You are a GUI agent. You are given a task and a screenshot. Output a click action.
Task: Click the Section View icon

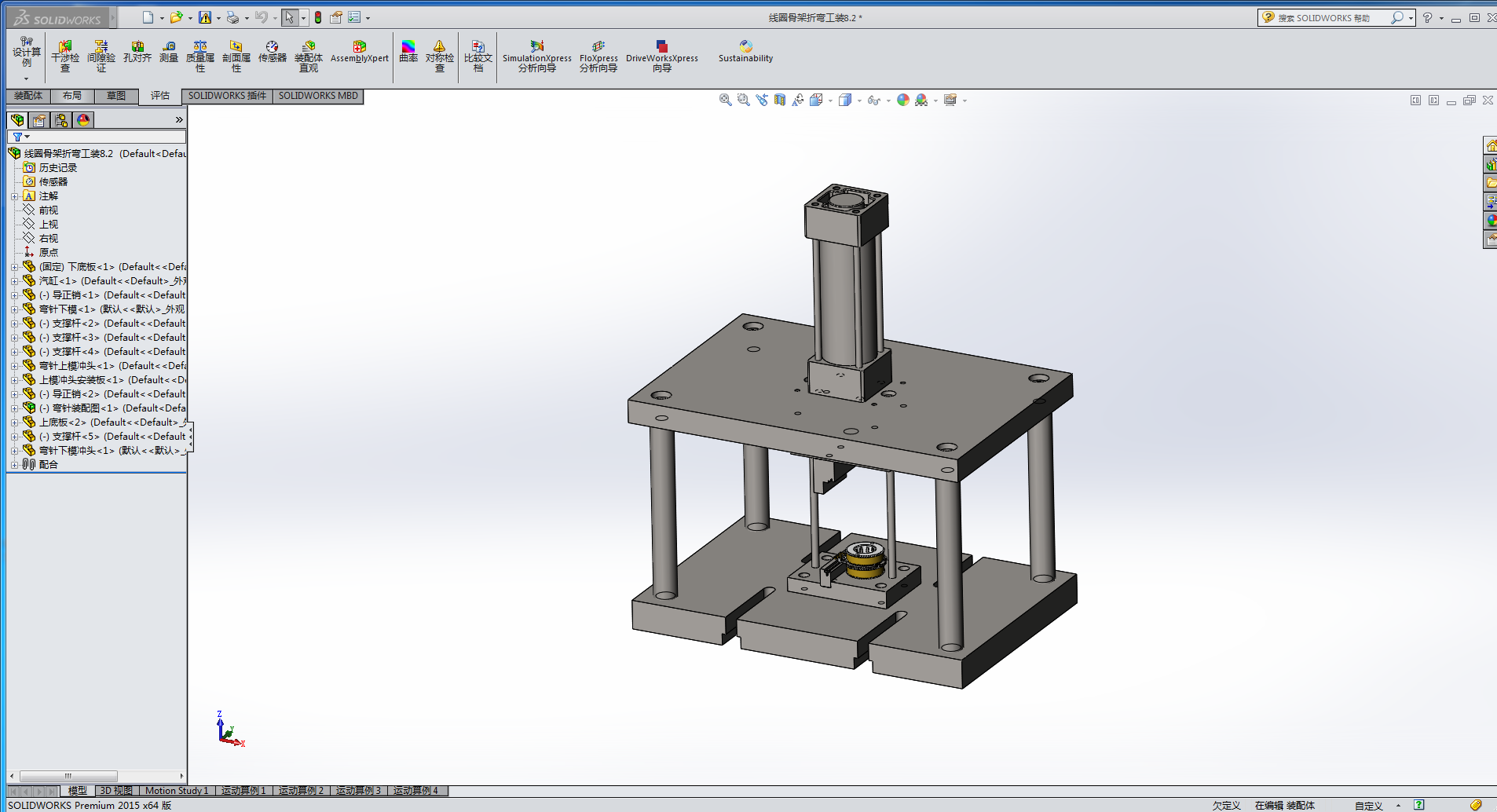click(x=780, y=101)
